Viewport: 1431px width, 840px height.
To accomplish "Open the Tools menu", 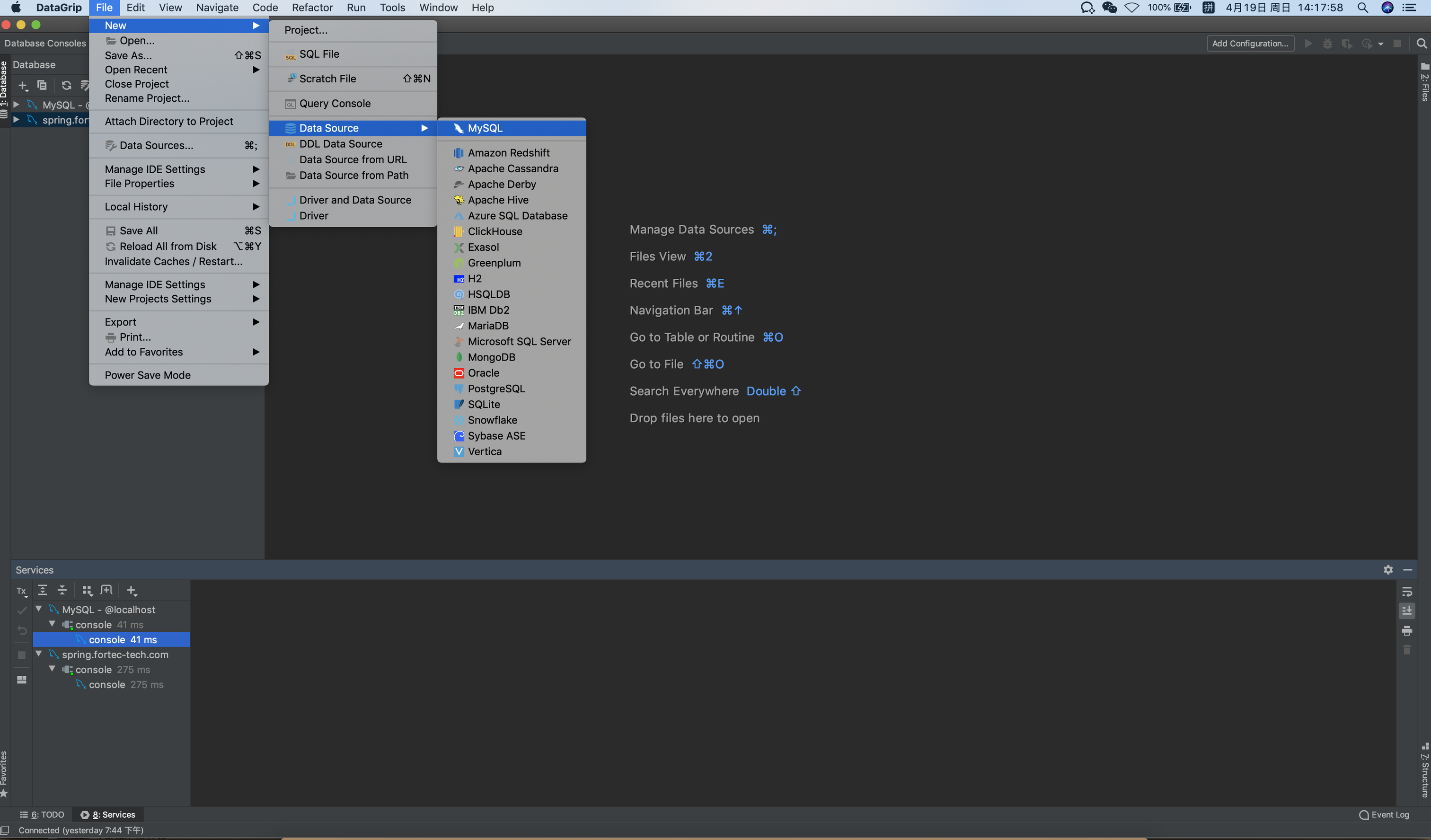I will (392, 8).
